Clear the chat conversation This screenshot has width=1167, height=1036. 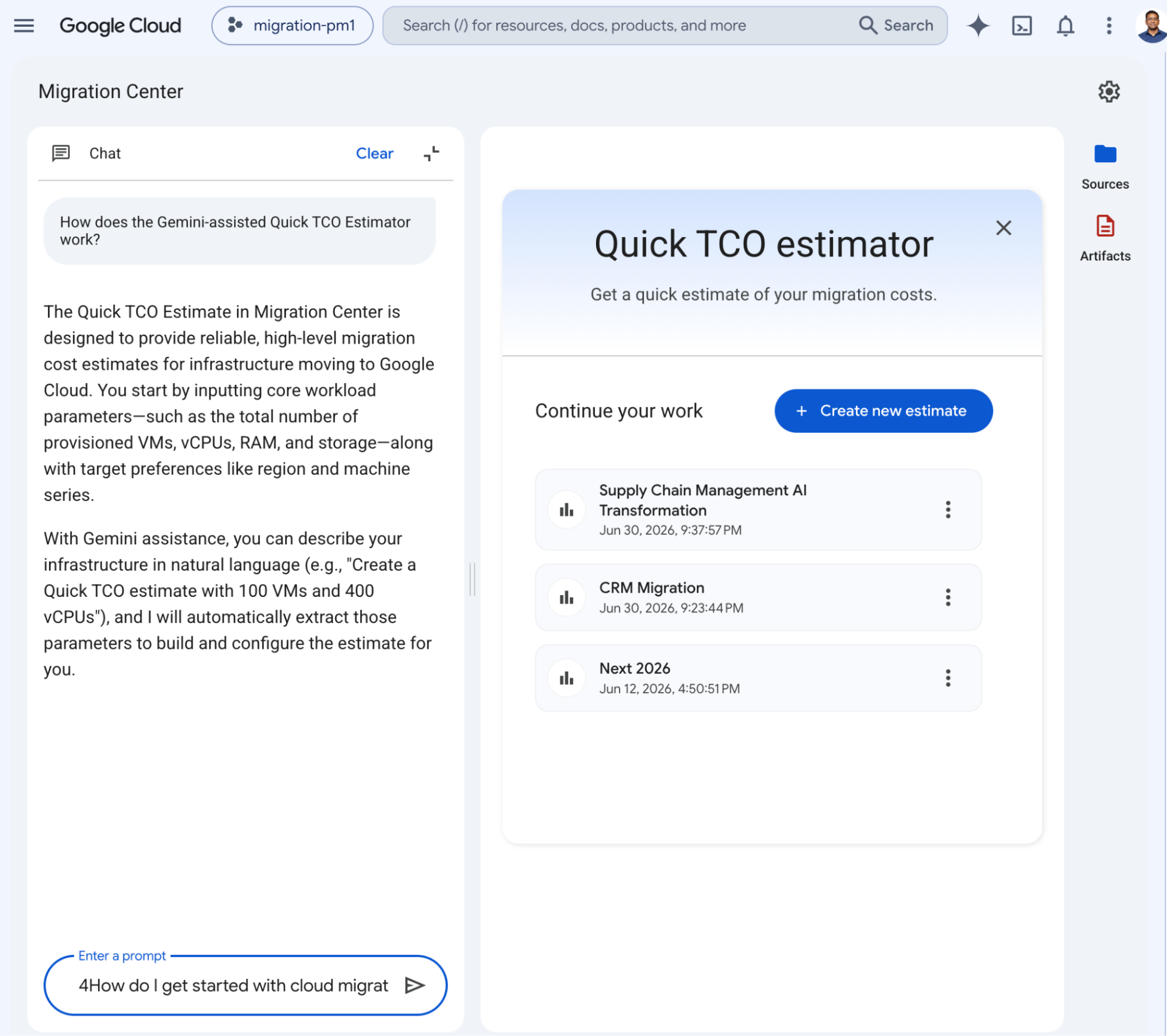click(x=374, y=153)
